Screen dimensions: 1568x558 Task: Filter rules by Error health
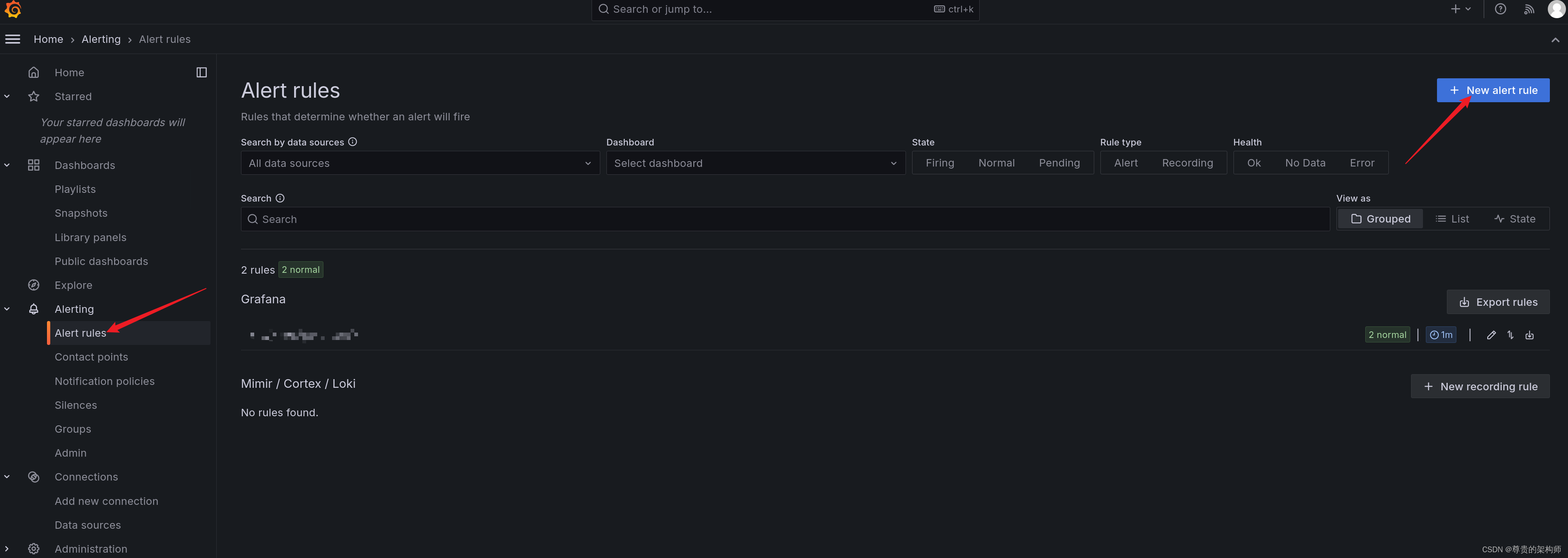(x=1362, y=163)
